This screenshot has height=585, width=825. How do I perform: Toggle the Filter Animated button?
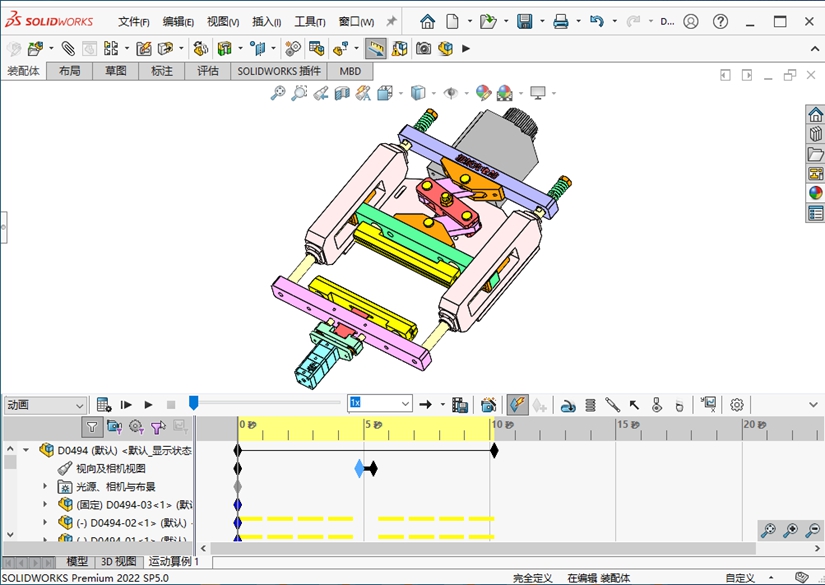[x=114, y=427]
